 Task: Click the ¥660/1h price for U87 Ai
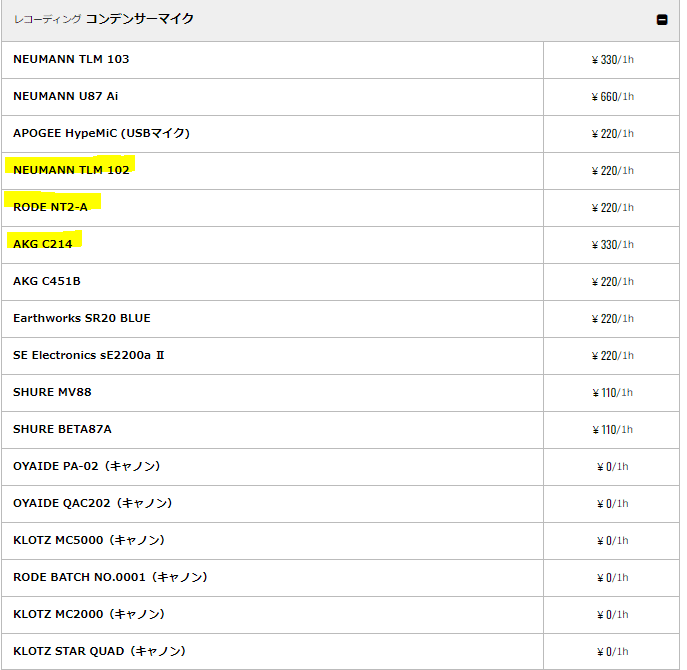point(612,96)
